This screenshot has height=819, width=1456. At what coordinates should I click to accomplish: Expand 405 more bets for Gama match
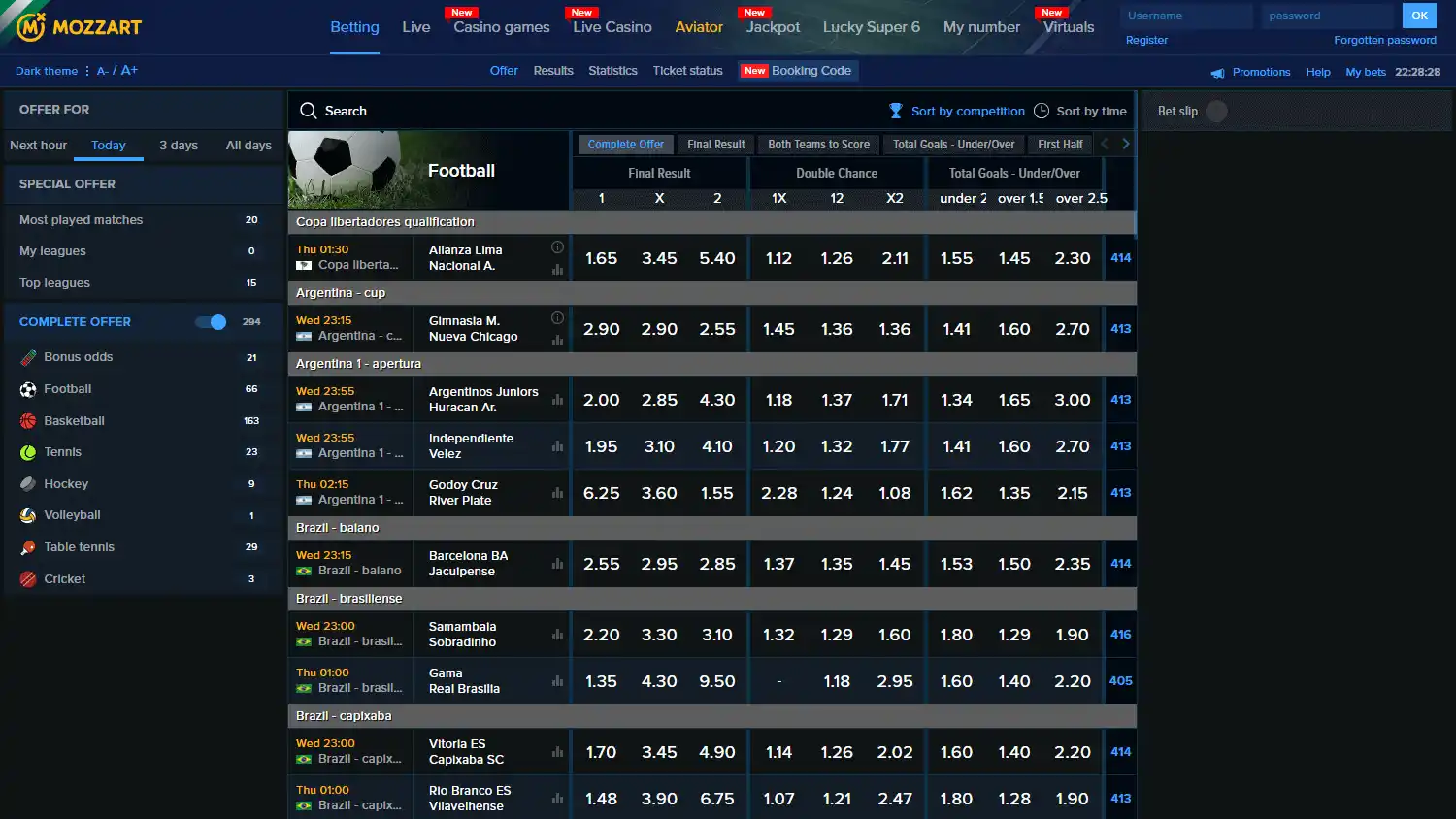(x=1121, y=681)
